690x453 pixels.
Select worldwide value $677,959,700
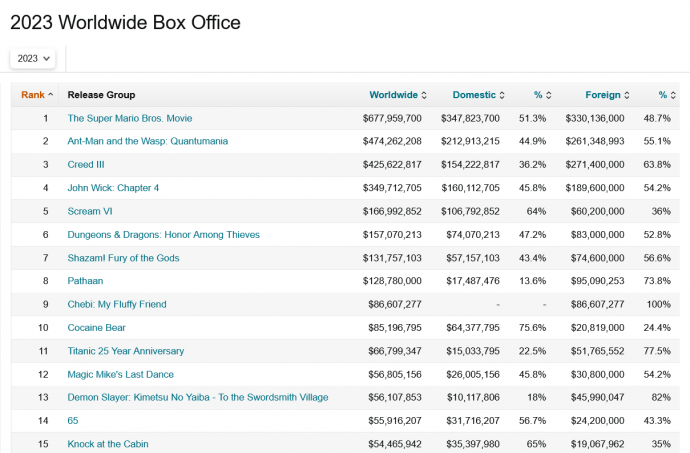pyautogui.click(x=392, y=118)
